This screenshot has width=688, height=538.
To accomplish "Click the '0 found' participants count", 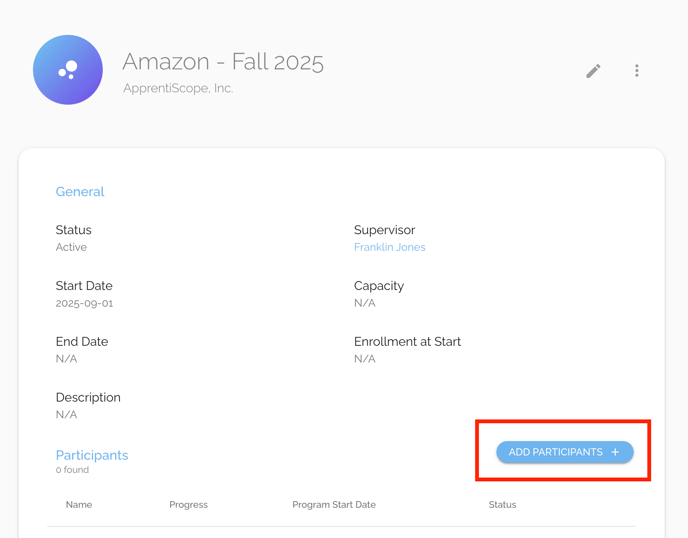I will (72, 470).
